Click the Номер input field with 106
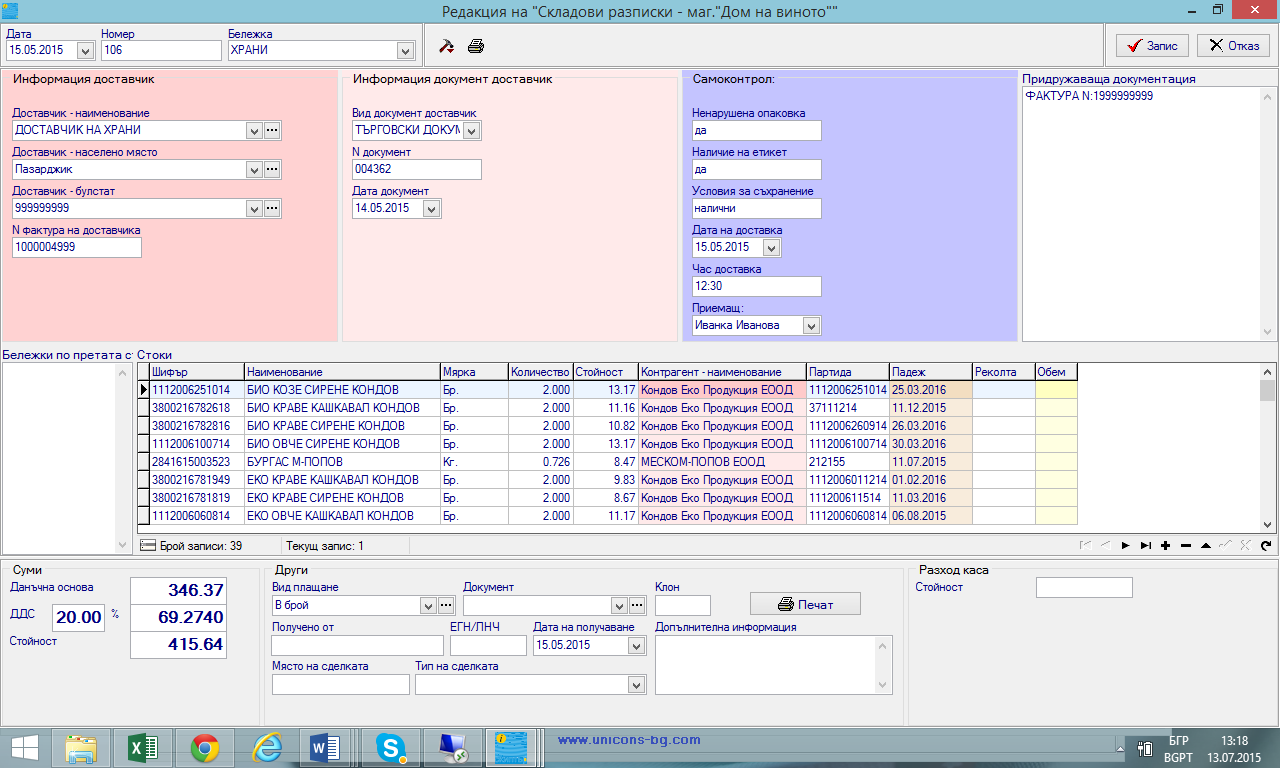 [x=161, y=50]
